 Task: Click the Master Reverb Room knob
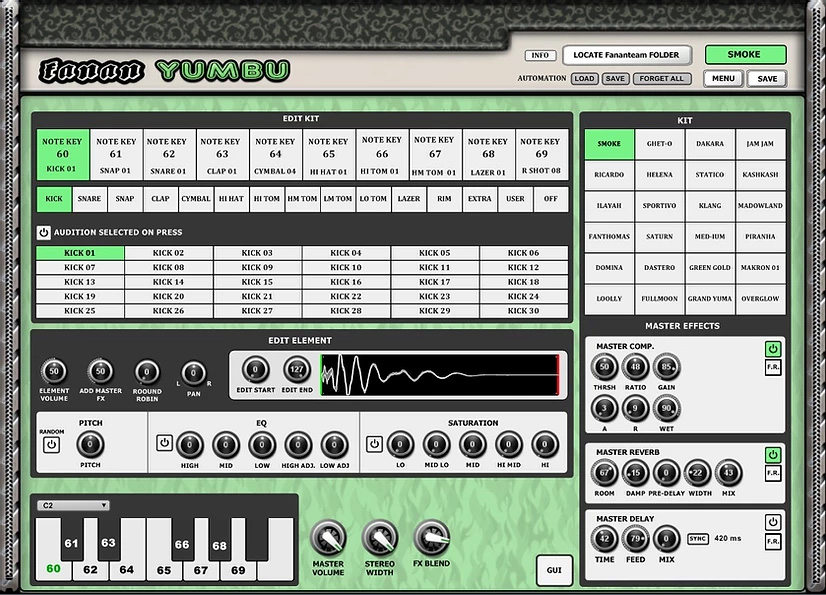coord(604,473)
